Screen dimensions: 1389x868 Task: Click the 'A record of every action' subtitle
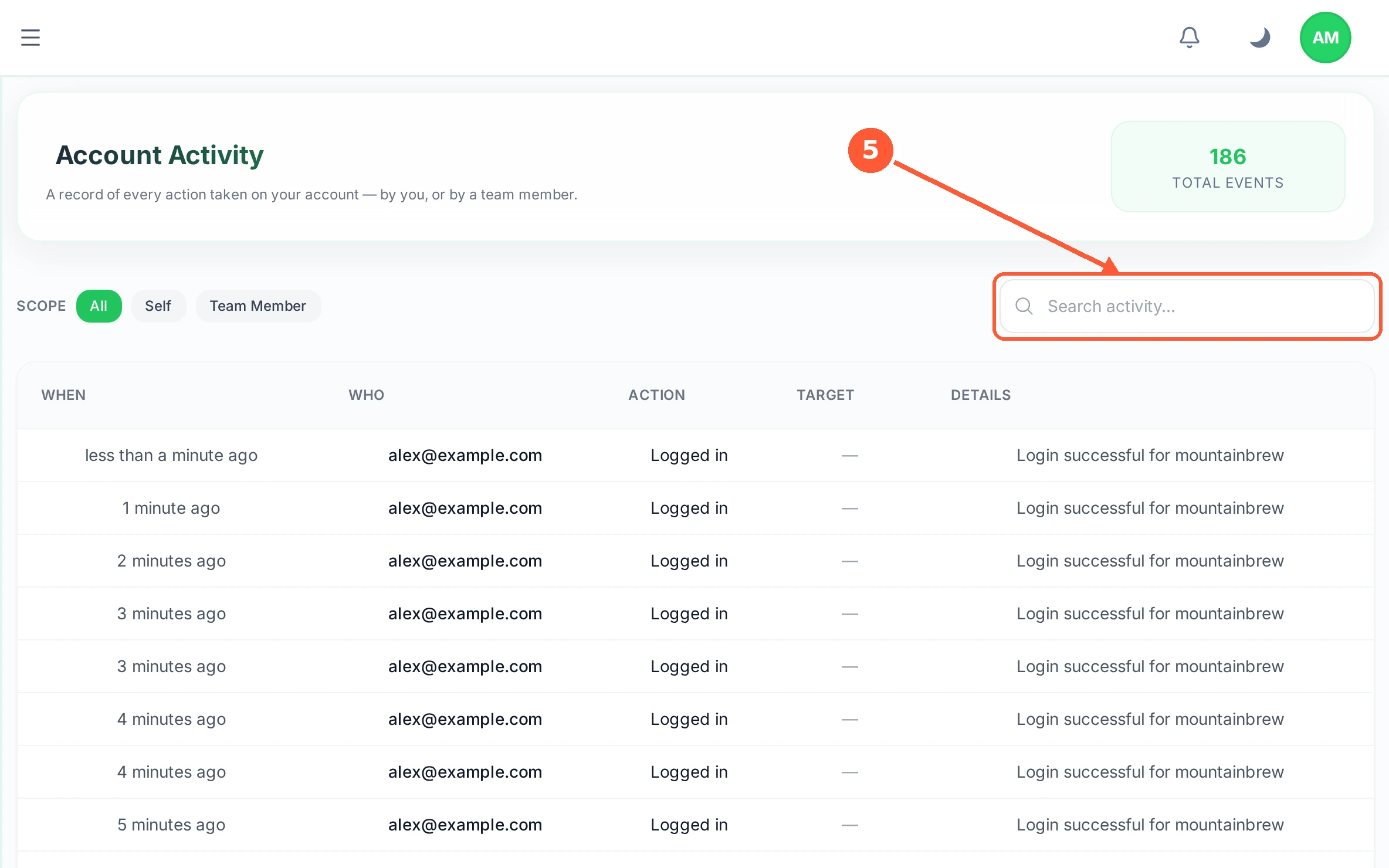(x=311, y=195)
